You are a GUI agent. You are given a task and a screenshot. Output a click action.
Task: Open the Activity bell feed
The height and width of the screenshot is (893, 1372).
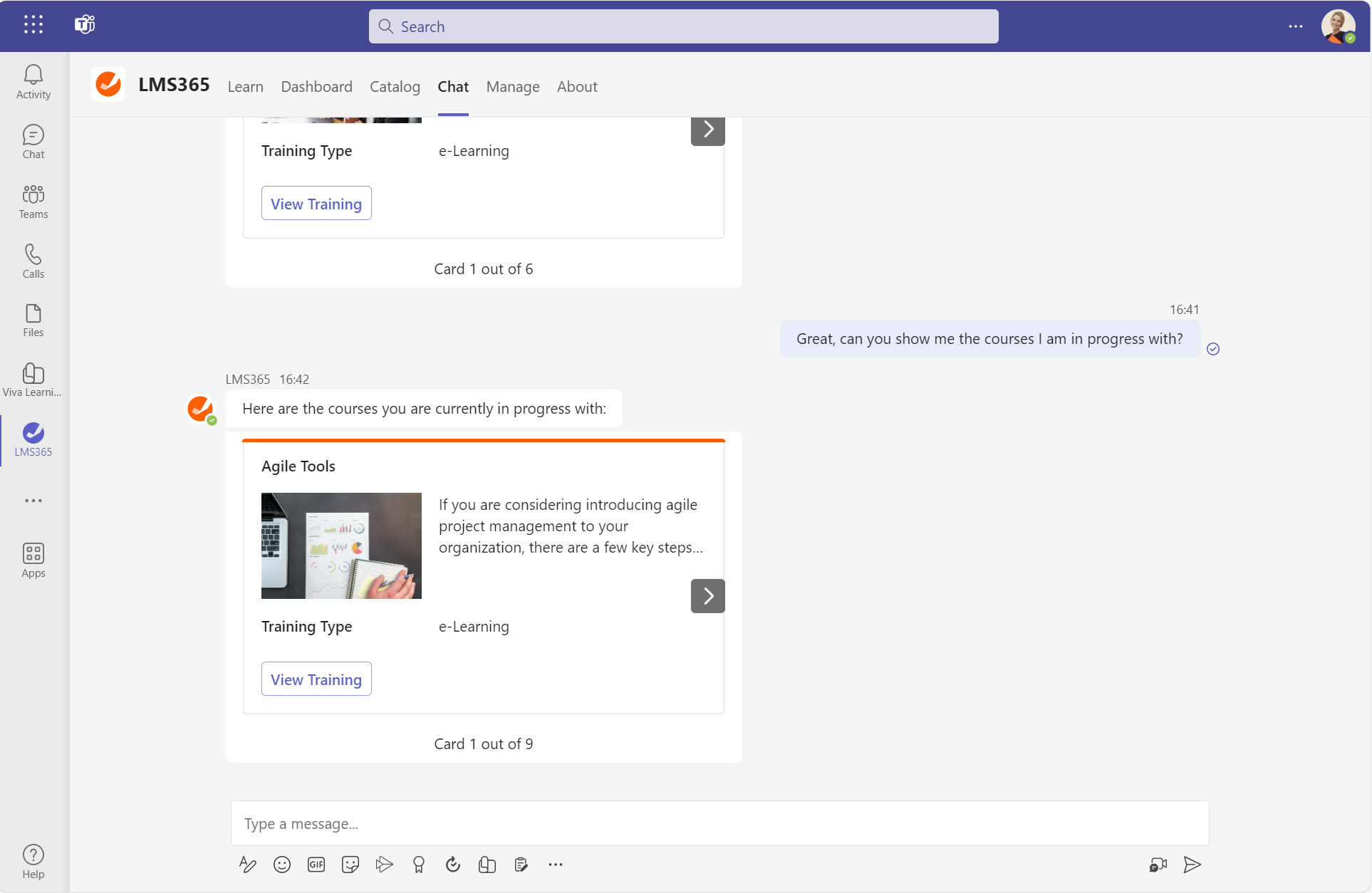point(33,82)
